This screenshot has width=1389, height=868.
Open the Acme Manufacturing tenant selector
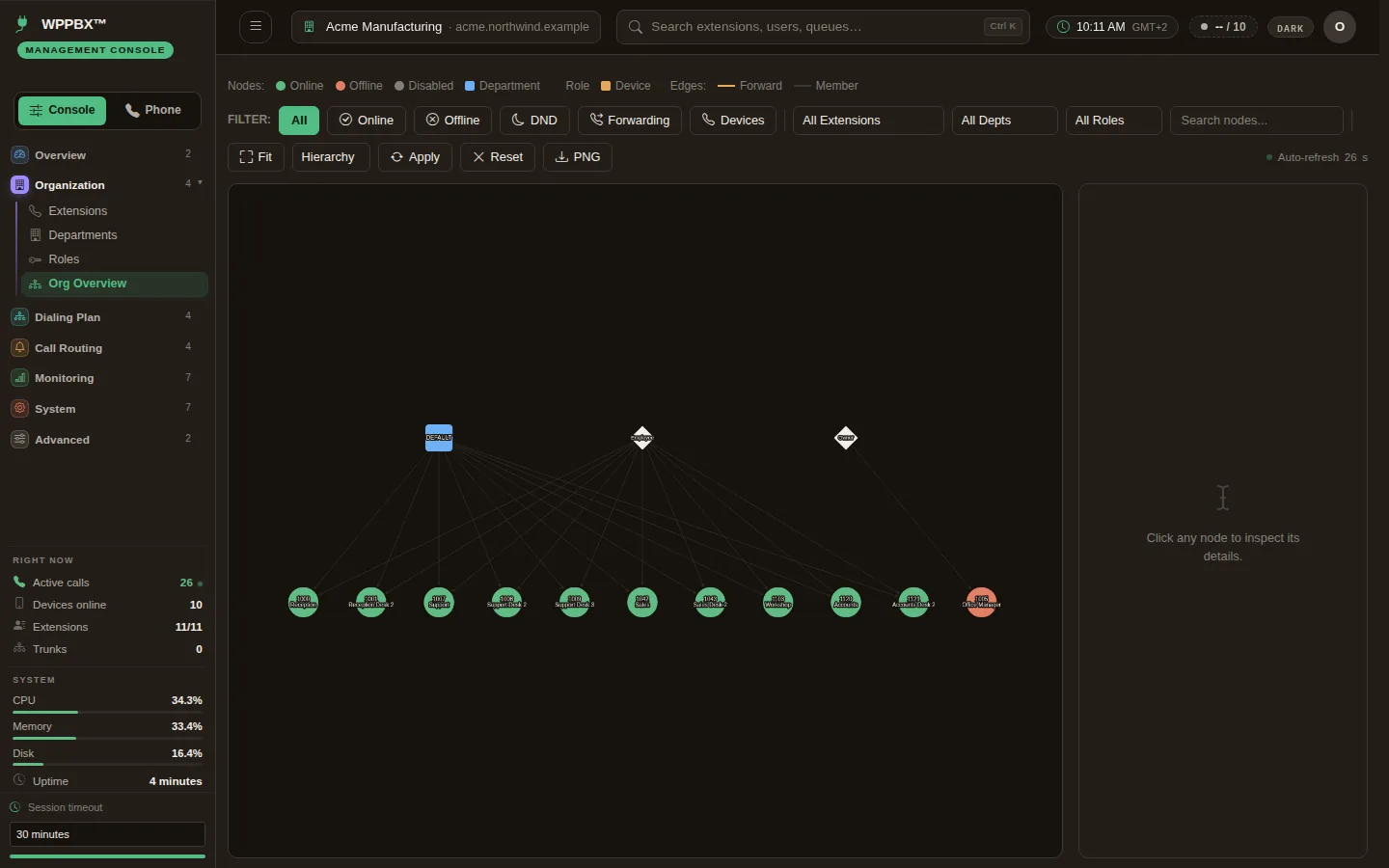(x=446, y=27)
